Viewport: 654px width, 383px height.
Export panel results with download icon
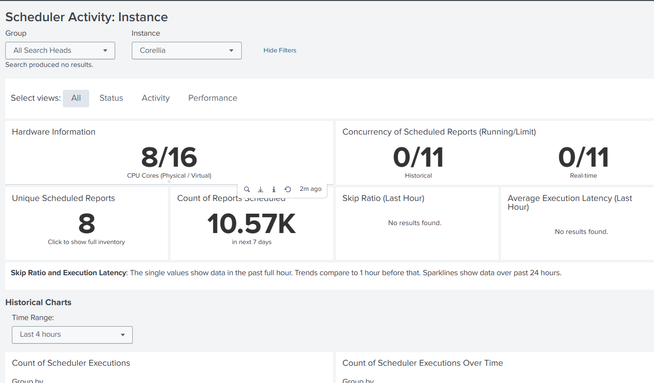coord(260,189)
